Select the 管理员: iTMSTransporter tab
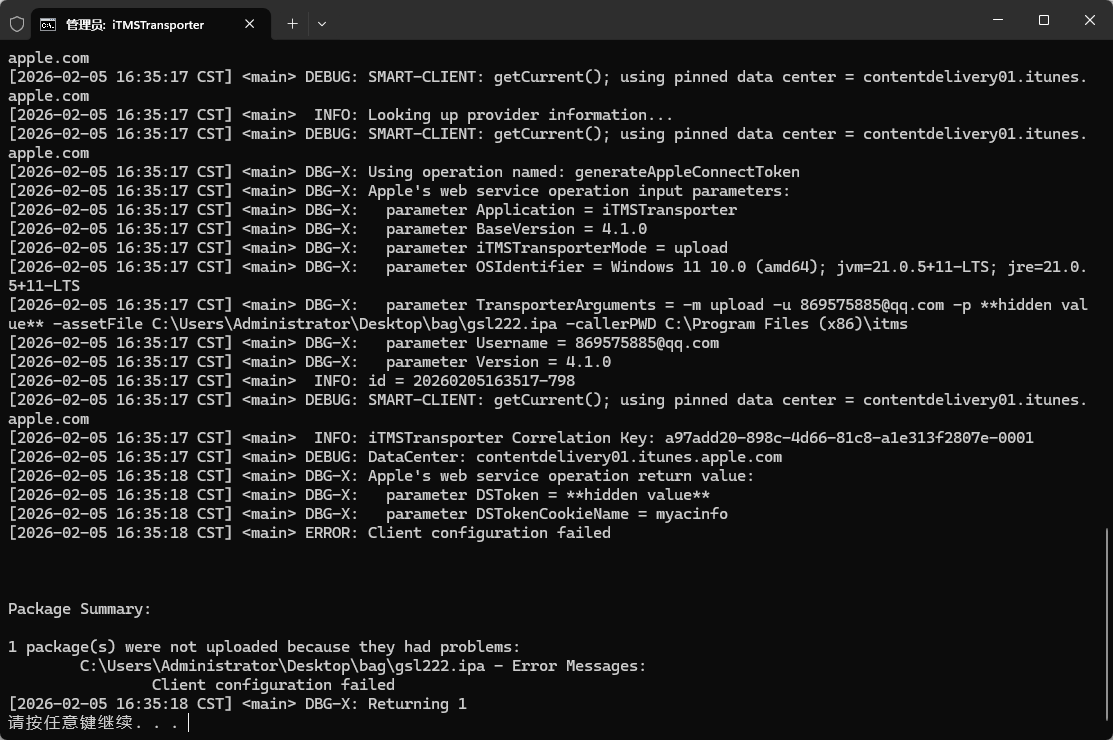Screen dimensions: 1113x740 [x=135, y=24]
